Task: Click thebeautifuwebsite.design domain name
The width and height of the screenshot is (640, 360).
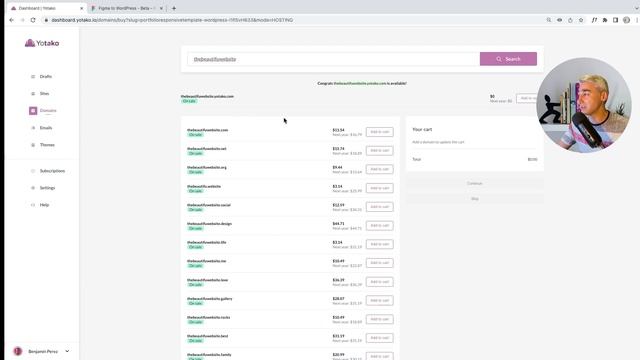Action: 209,224
